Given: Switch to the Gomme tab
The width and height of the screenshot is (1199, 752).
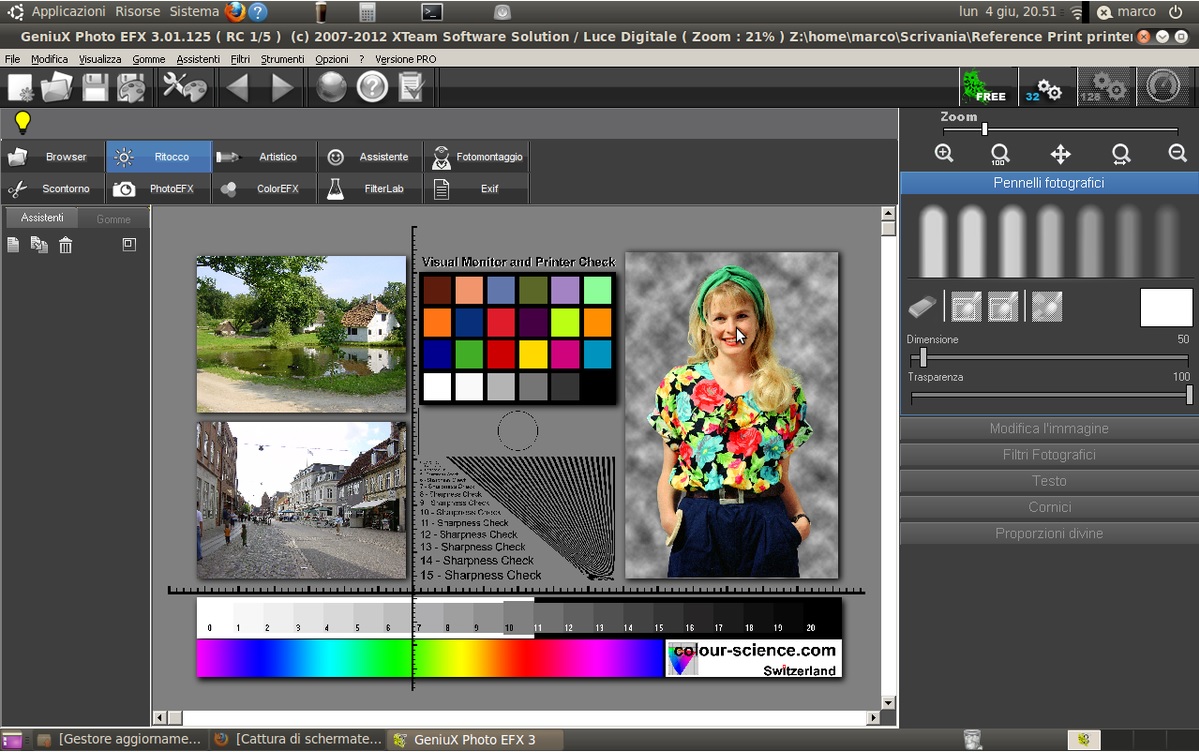Looking at the screenshot, I should (113, 218).
